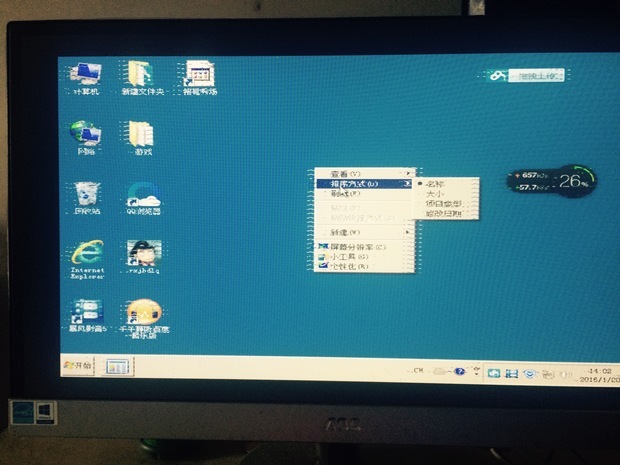Open 屏幕分辨率(C) from the context menu

(x=364, y=247)
